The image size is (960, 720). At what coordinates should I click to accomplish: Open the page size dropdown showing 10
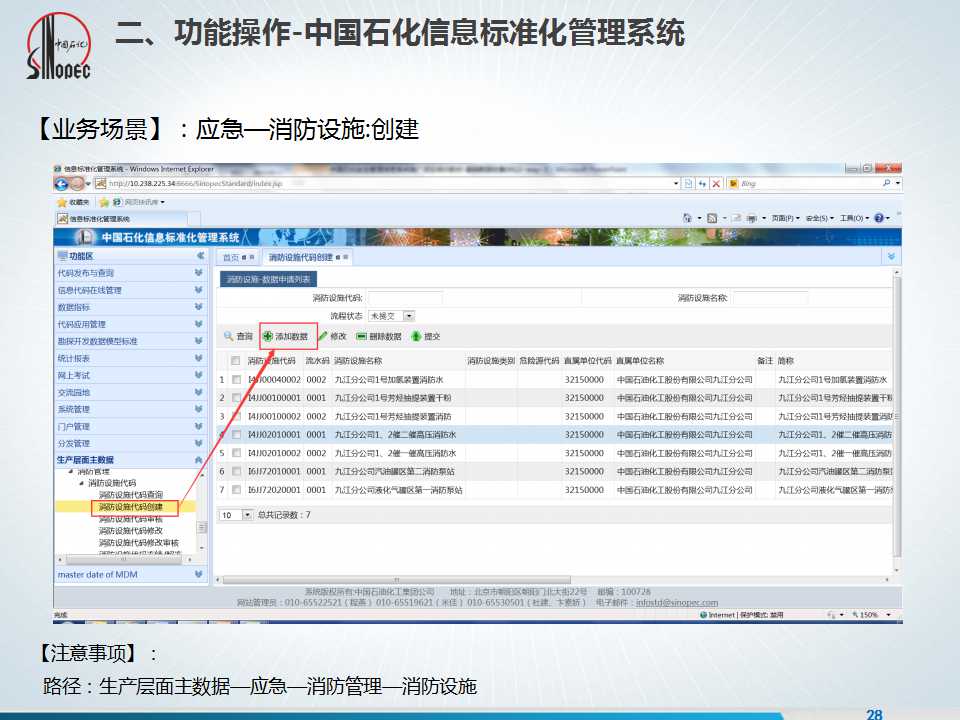click(x=247, y=515)
